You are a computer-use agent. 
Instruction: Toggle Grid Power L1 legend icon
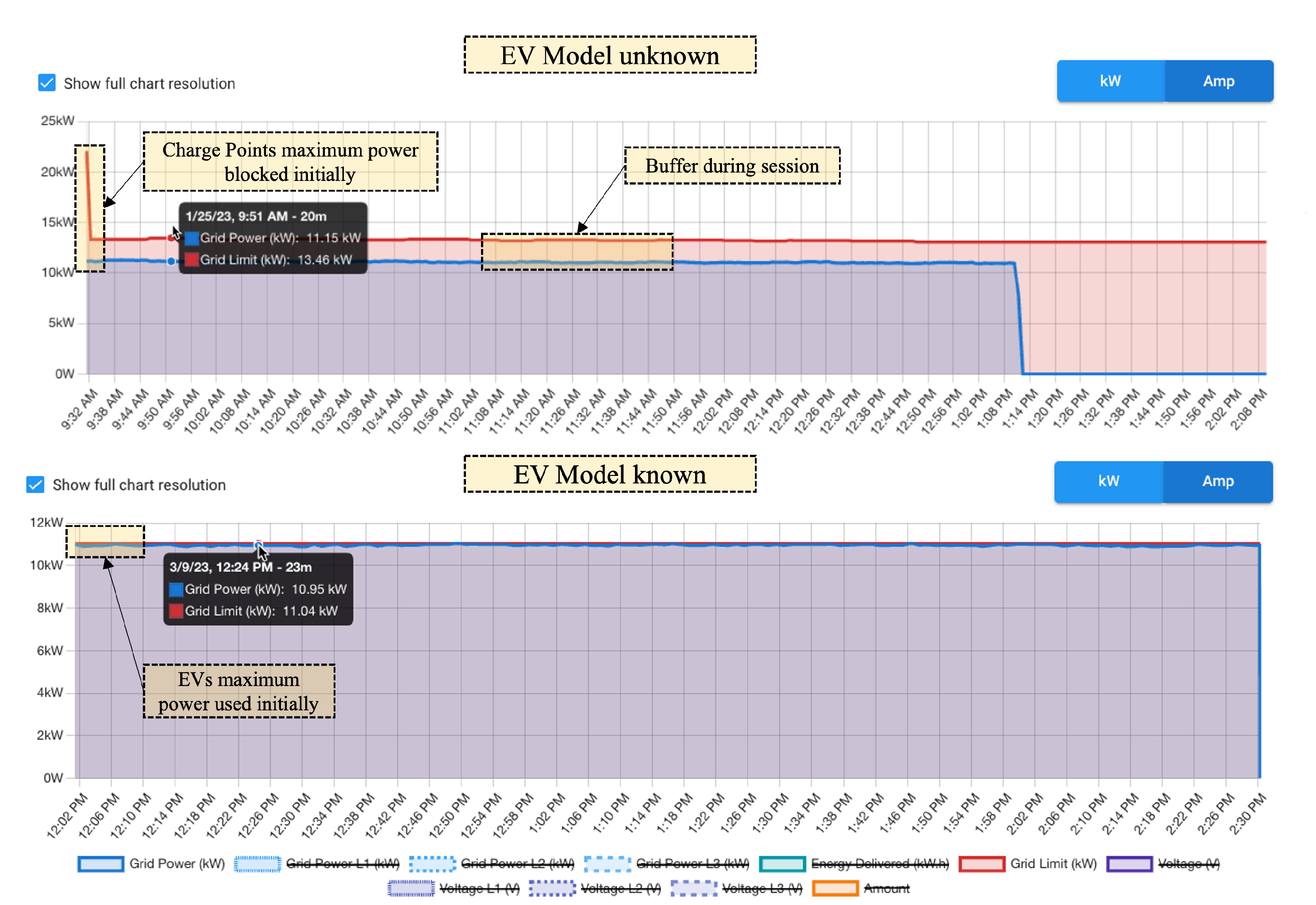258,865
